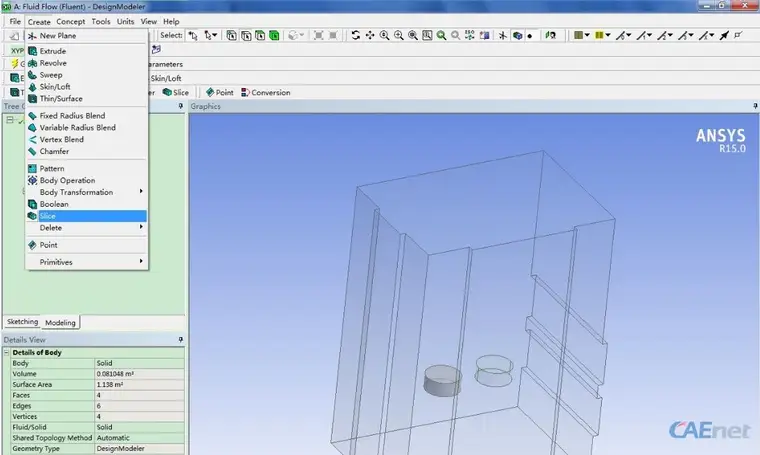Click the grayed Next View magnifier
Image resolution: width=760 pixels, height=455 pixels.
tap(456, 35)
